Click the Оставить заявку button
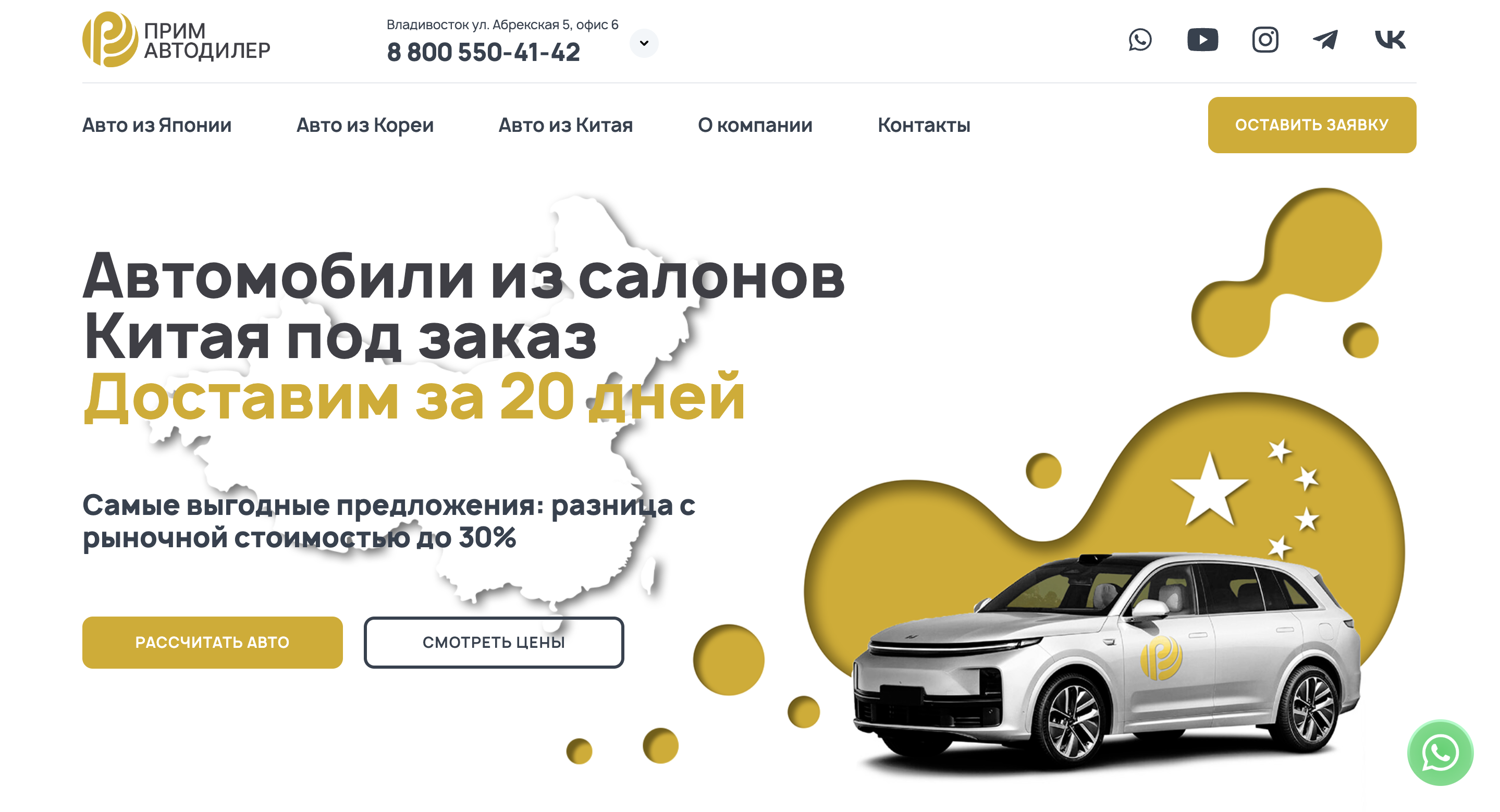Screen dimensions: 1500x812 tap(1312, 125)
